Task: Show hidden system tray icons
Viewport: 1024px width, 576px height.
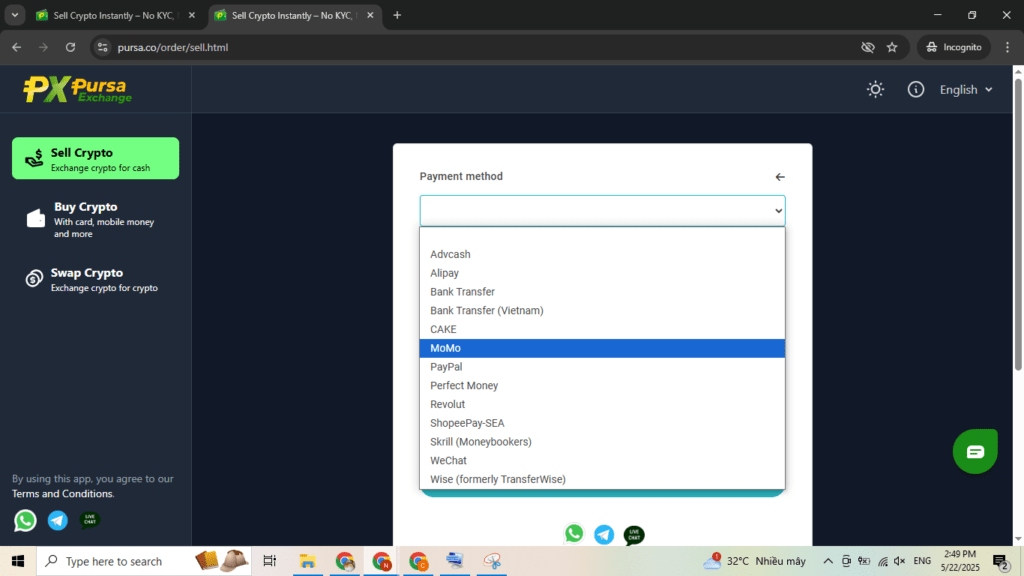Action: (x=827, y=561)
